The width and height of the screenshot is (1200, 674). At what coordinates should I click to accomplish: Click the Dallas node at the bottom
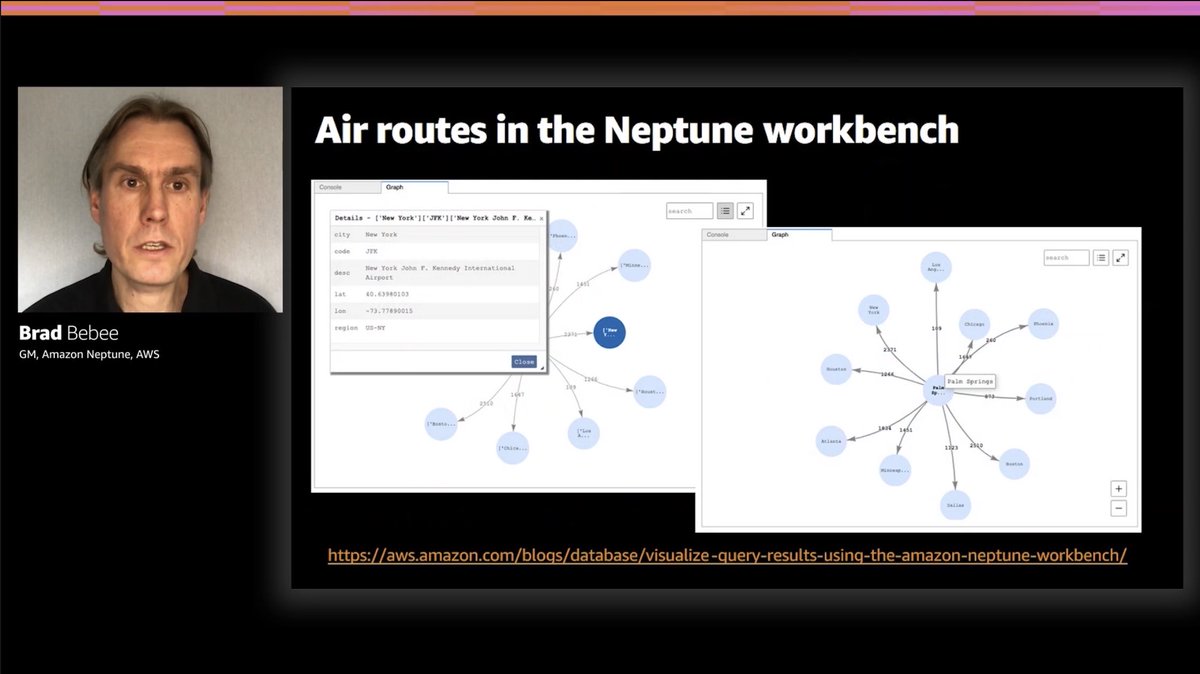[955, 506]
